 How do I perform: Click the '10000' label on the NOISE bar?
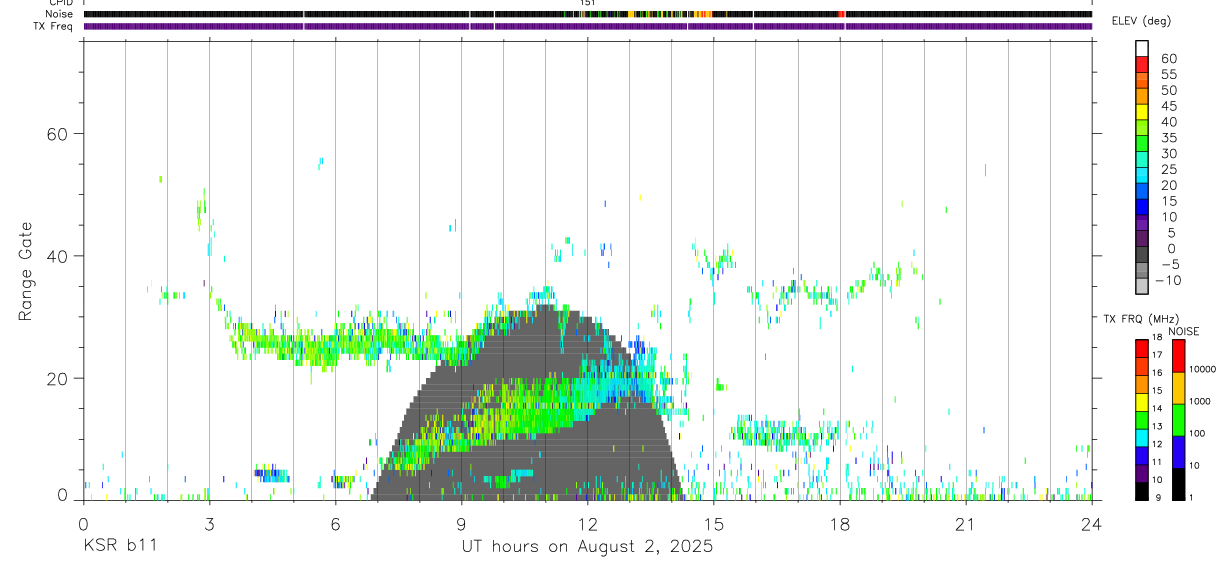click(x=1203, y=369)
